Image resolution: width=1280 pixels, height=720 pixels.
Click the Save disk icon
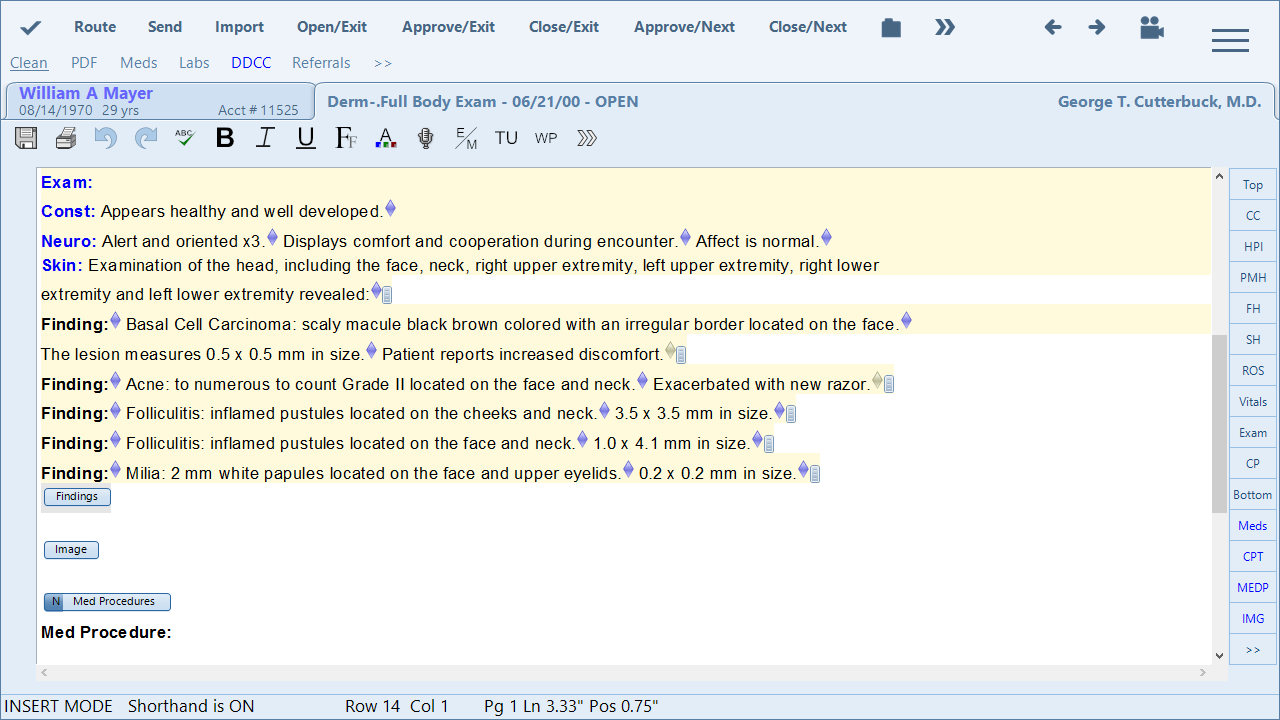tap(26, 138)
